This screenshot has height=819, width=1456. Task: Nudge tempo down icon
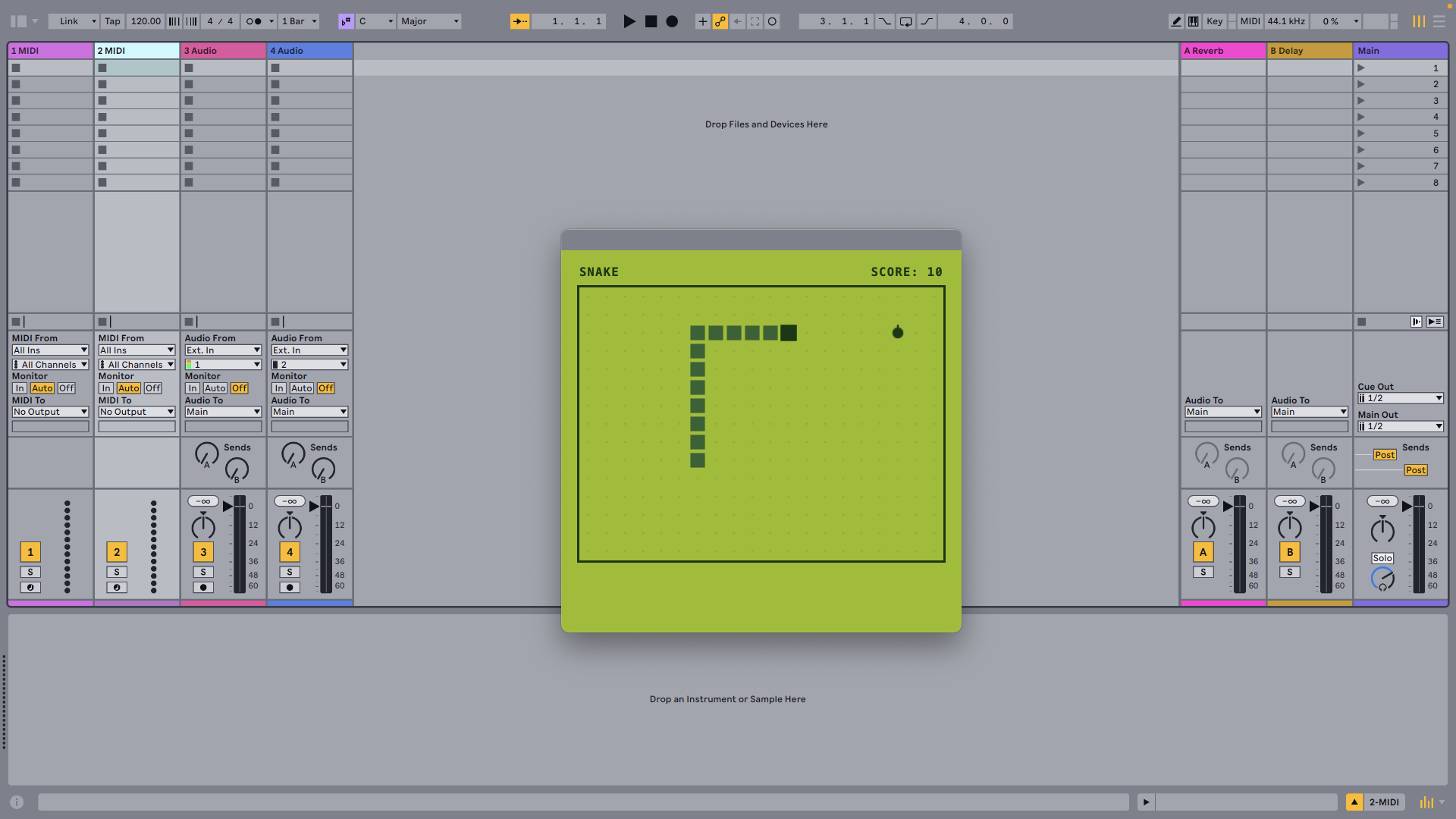tap(174, 21)
